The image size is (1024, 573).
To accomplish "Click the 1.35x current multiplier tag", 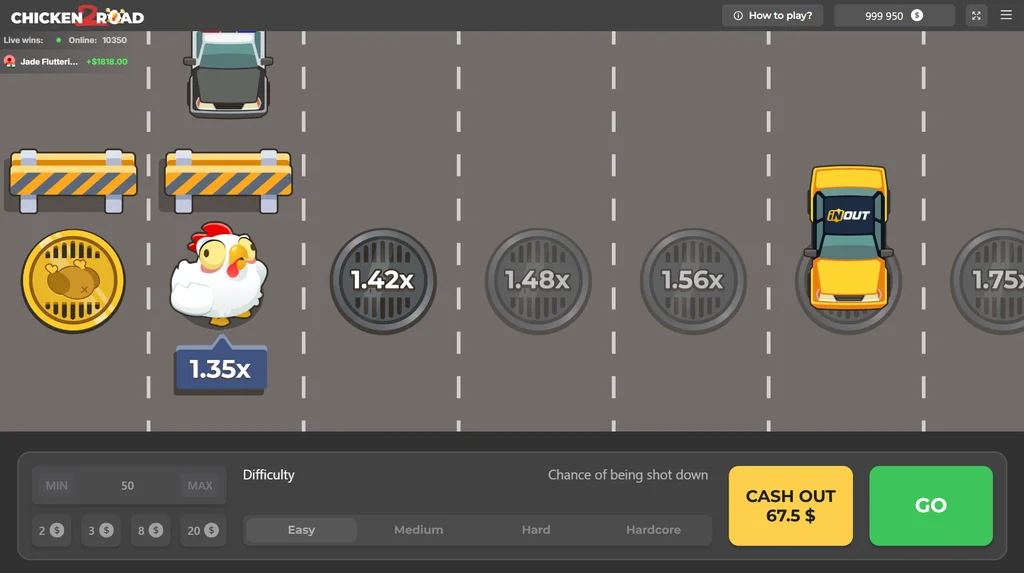I will [x=221, y=365].
